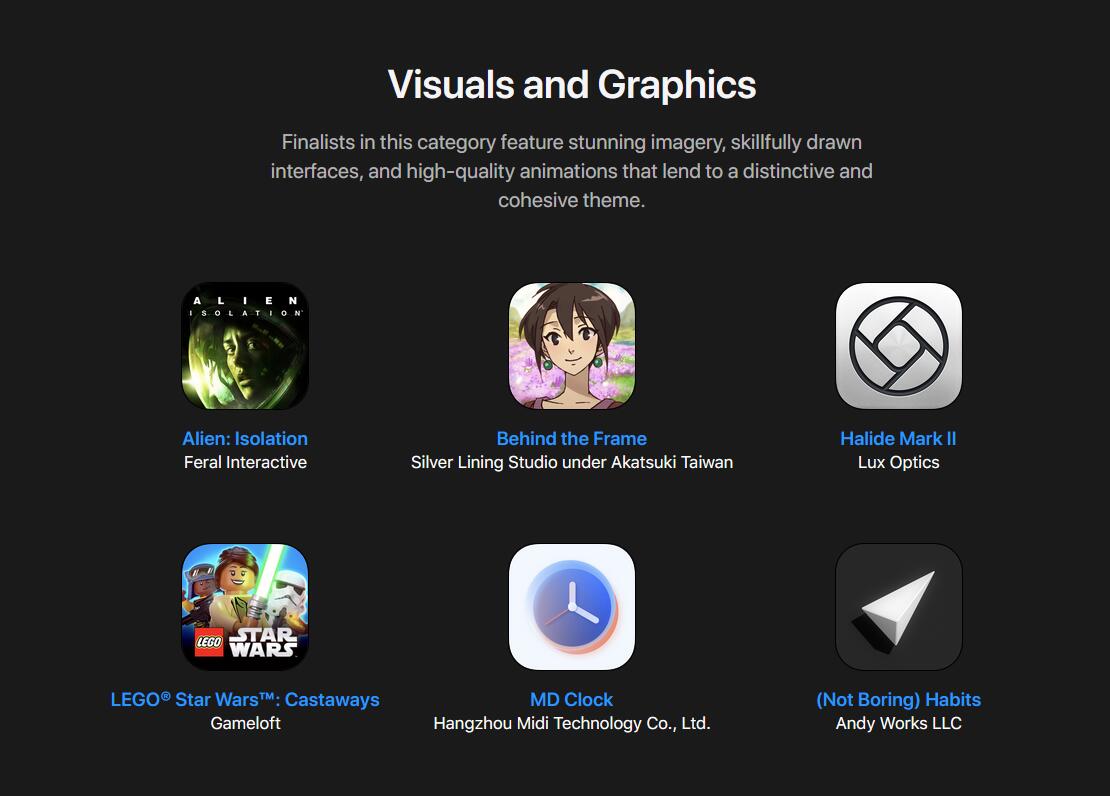The height and width of the screenshot is (796, 1110).
Task: Open the LEGO Star Wars game icon
Action: [245, 607]
